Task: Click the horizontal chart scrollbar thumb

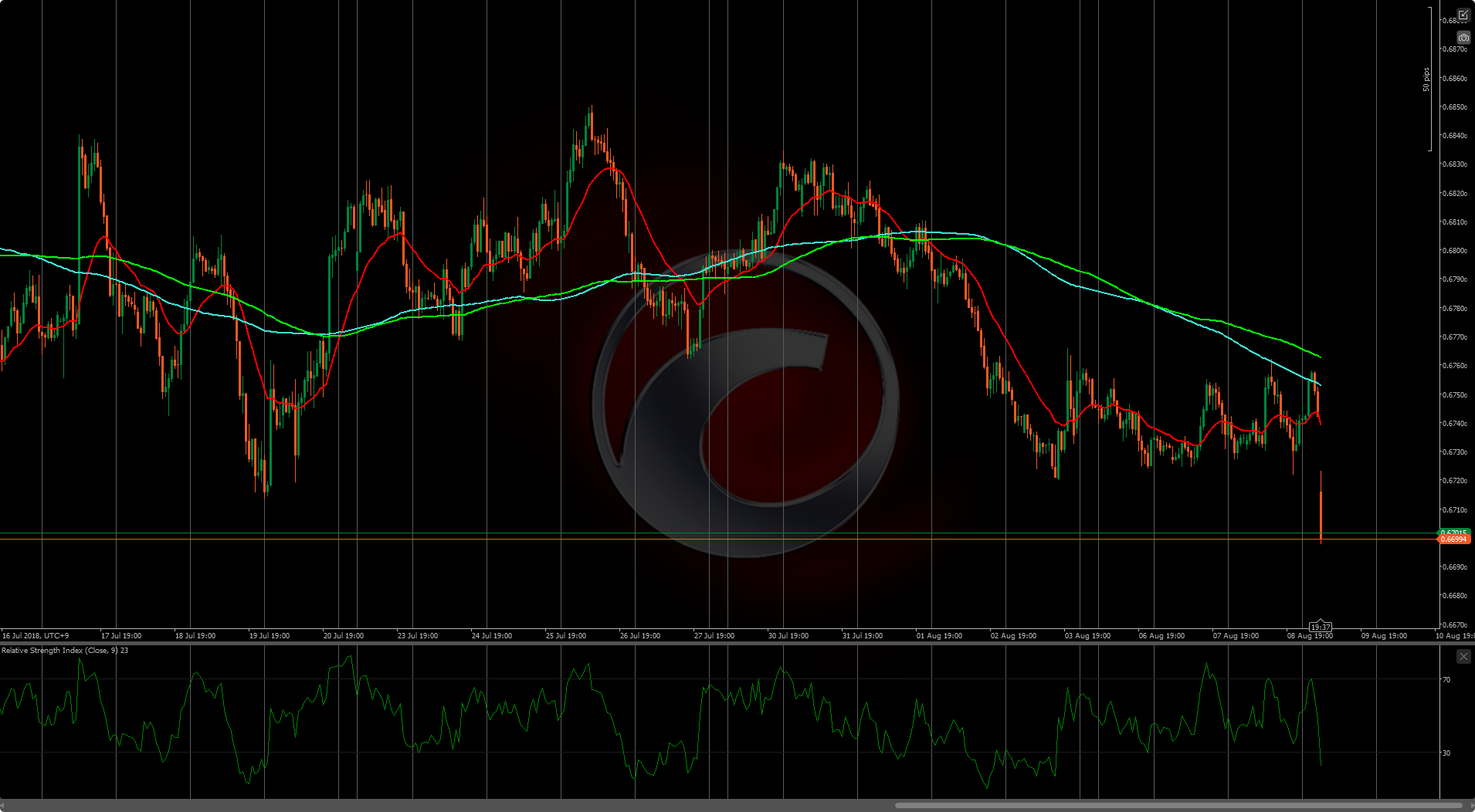Action: 1179,805
